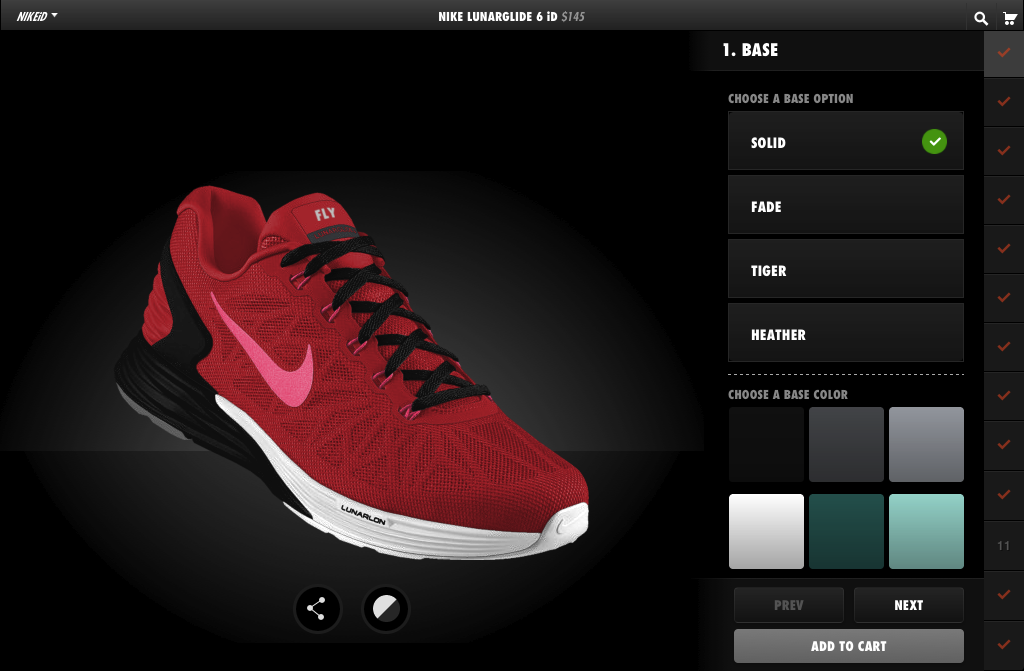
Task: Pick the light mint base color swatch
Action: pos(926,531)
